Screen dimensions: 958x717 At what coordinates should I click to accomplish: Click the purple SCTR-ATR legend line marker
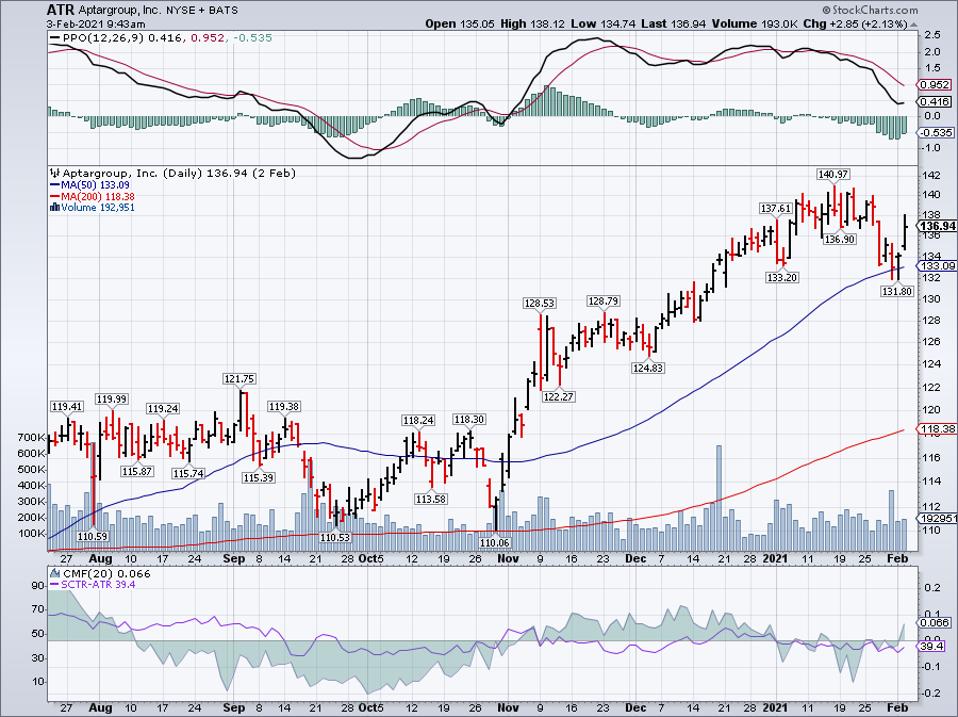(55, 585)
